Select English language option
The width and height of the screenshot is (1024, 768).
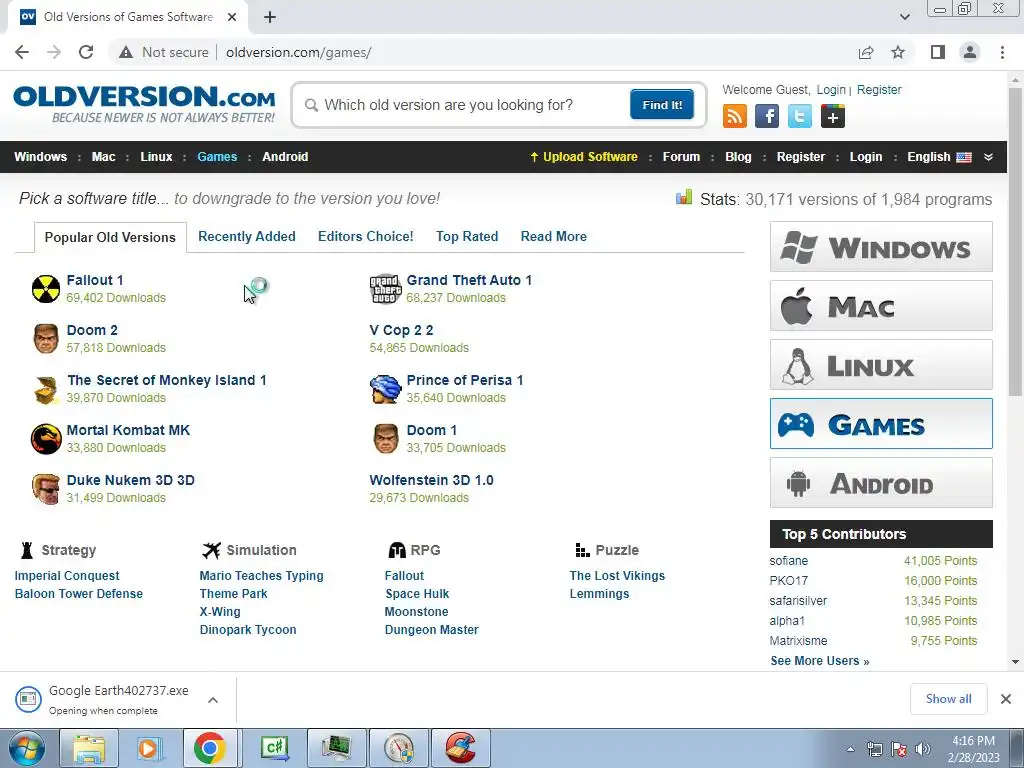(939, 157)
